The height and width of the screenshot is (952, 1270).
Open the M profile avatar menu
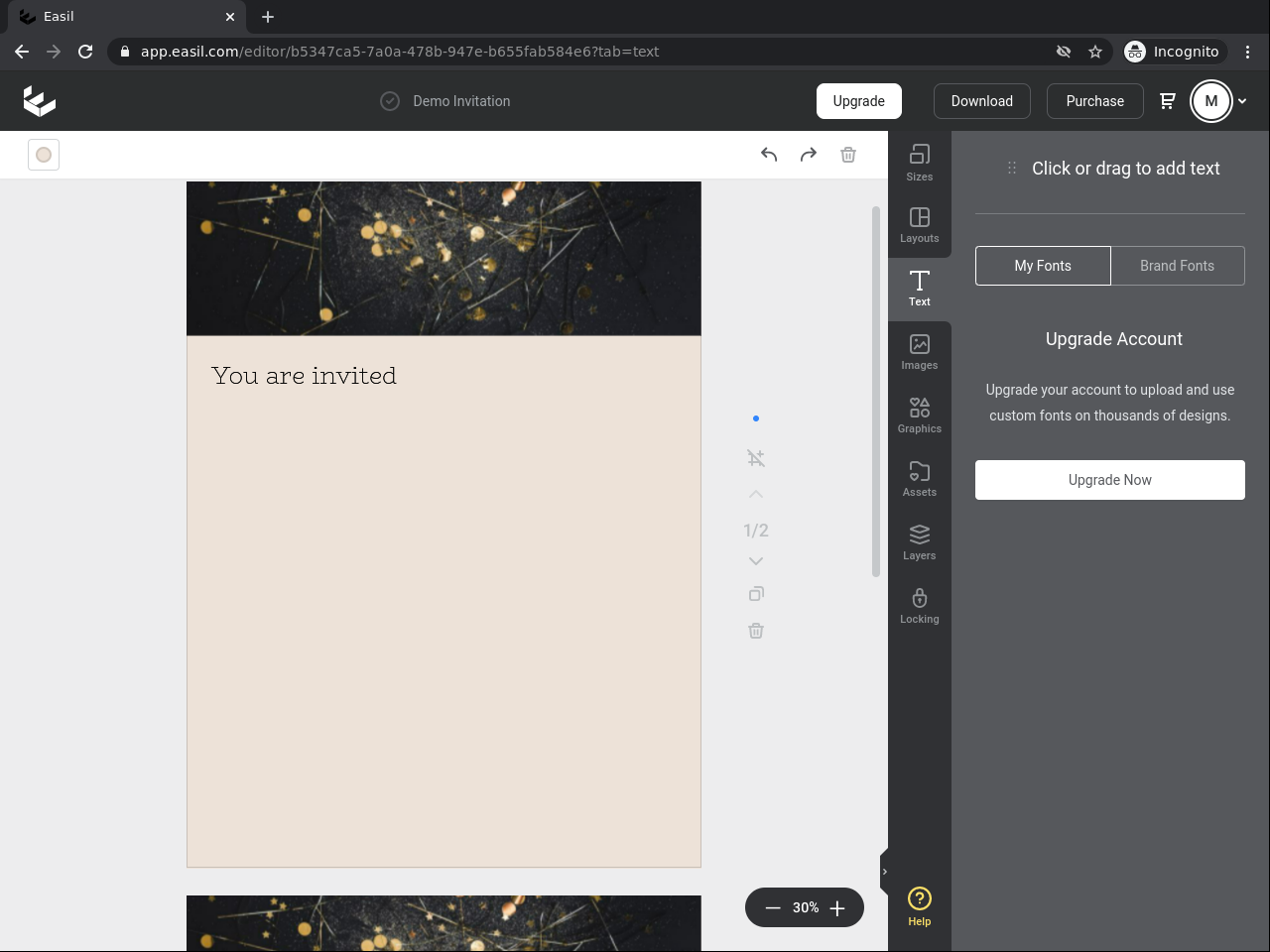1211,101
